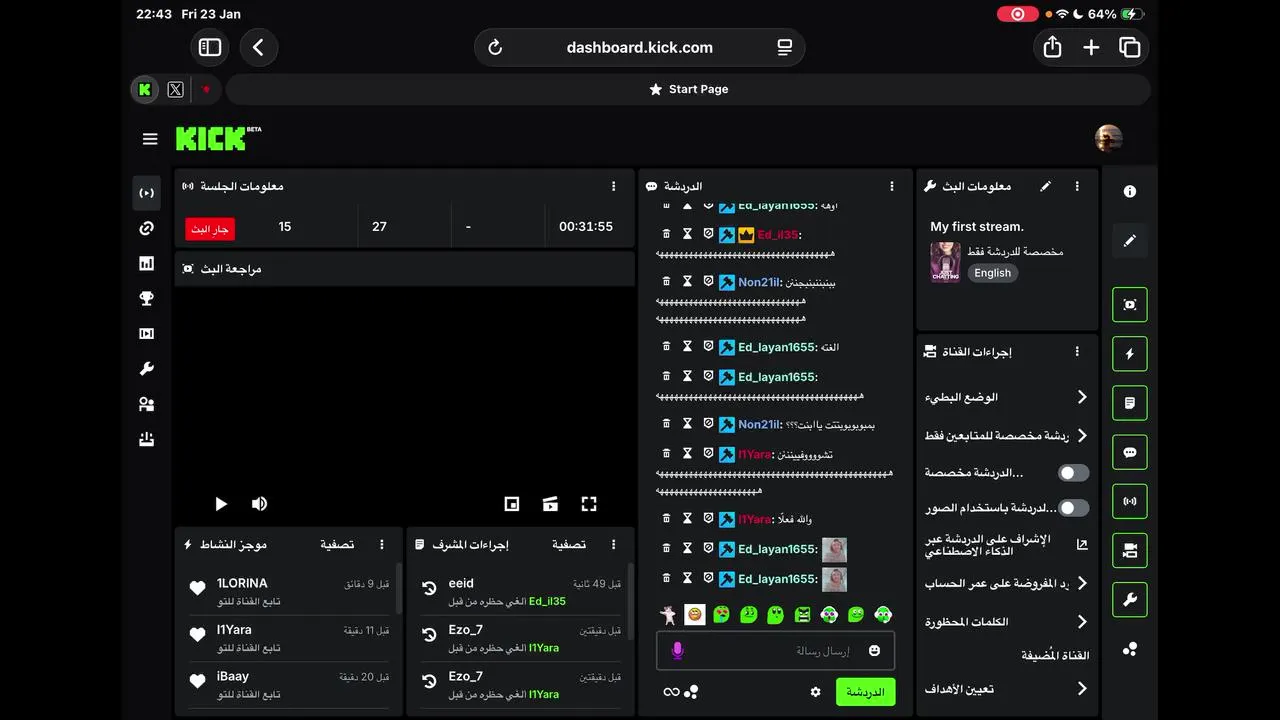Open AI chat moderation external link

click(1081, 545)
